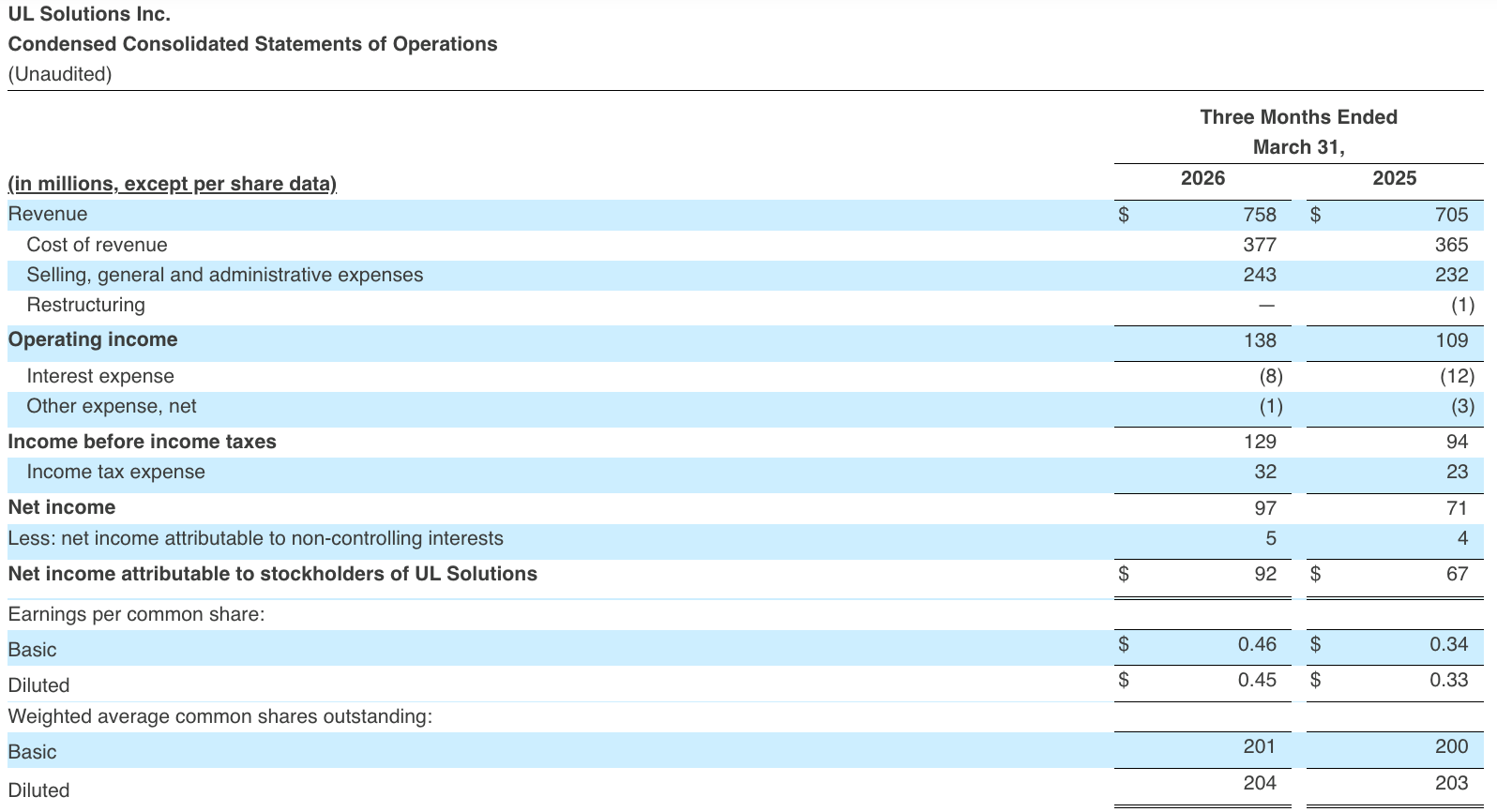
Task: Click '(in millions, except per share data)'
Action: [172, 184]
